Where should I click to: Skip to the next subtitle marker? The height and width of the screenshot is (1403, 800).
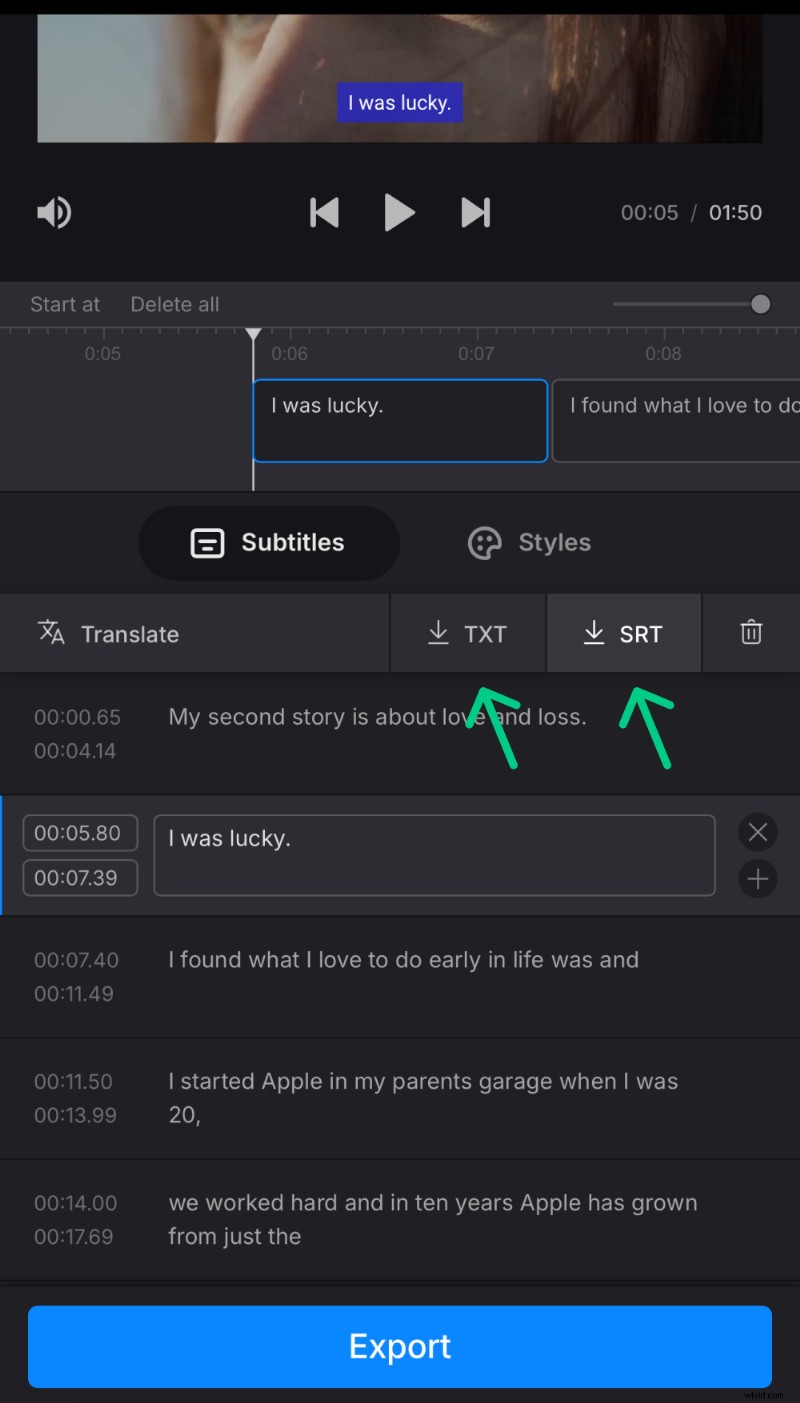click(x=475, y=212)
